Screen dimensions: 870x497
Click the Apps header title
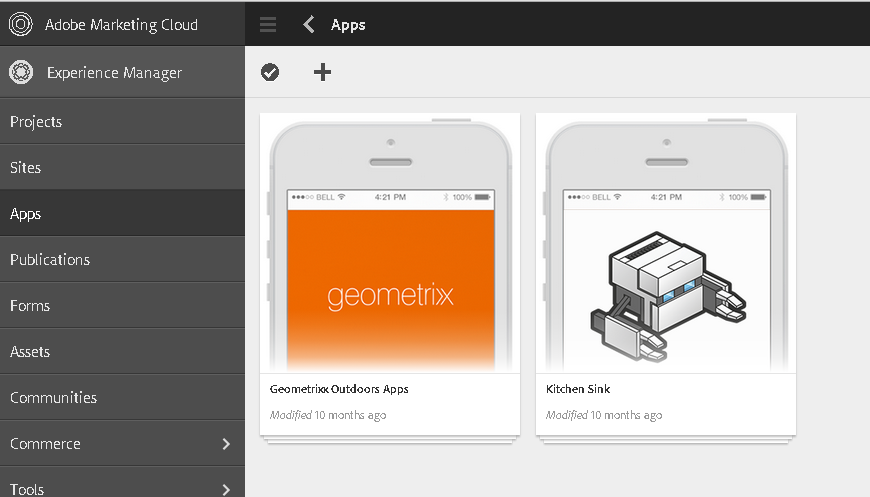[x=348, y=25]
